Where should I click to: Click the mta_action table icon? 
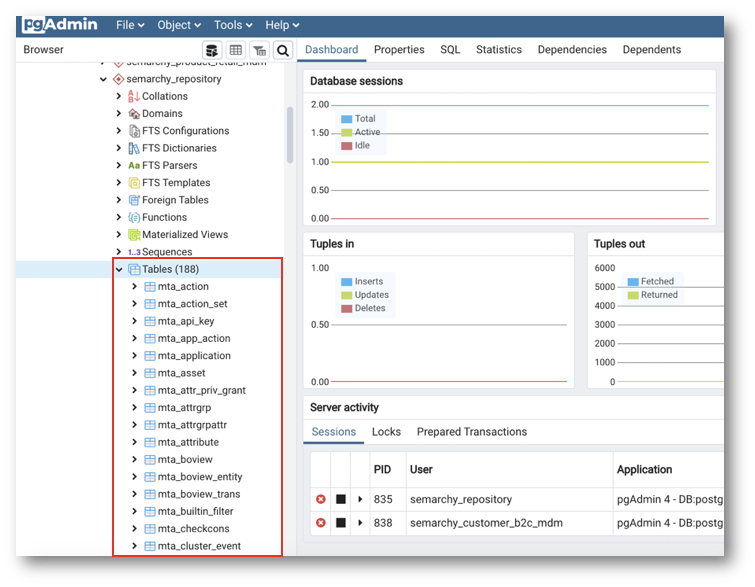pos(150,287)
